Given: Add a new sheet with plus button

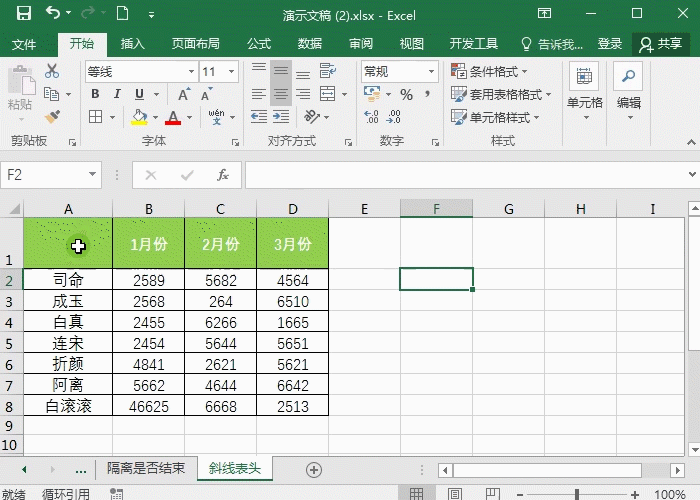Looking at the screenshot, I should (x=314, y=469).
